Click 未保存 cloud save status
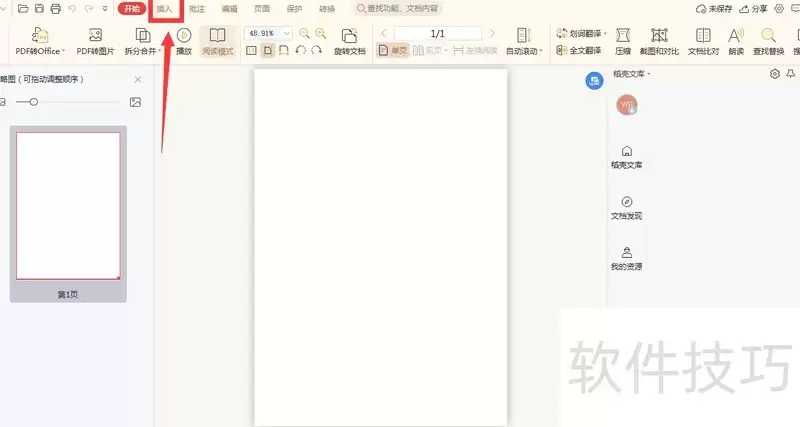The width and height of the screenshot is (800, 427). pyautogui.click(x=714, y=9)
